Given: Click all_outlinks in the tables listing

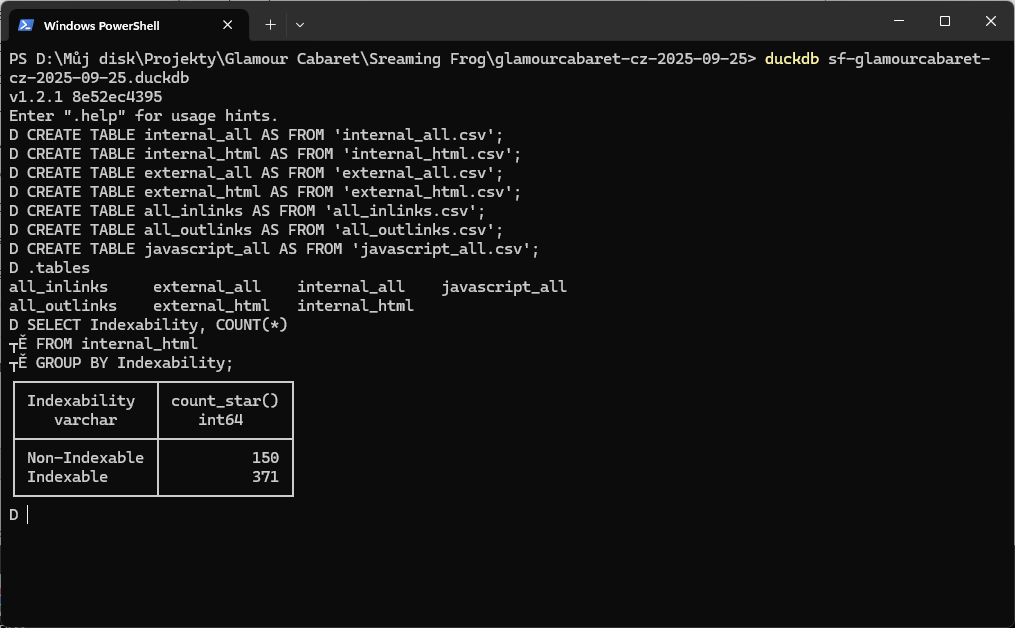Looking at the screenshot, I should click(62, 306).
